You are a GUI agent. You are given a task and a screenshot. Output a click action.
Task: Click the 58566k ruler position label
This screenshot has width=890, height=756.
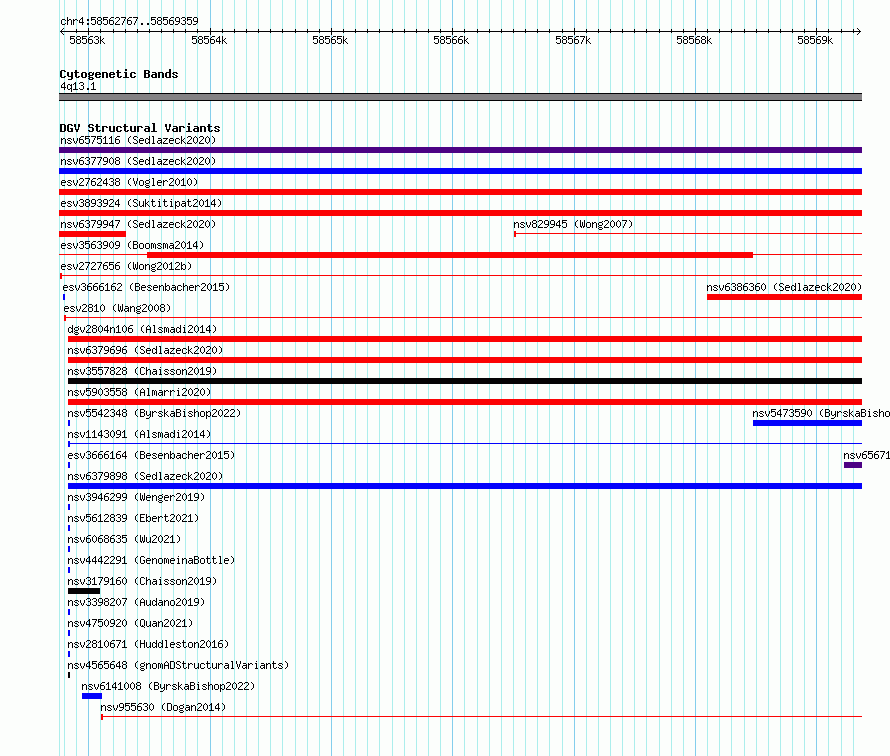click(451, 40)
